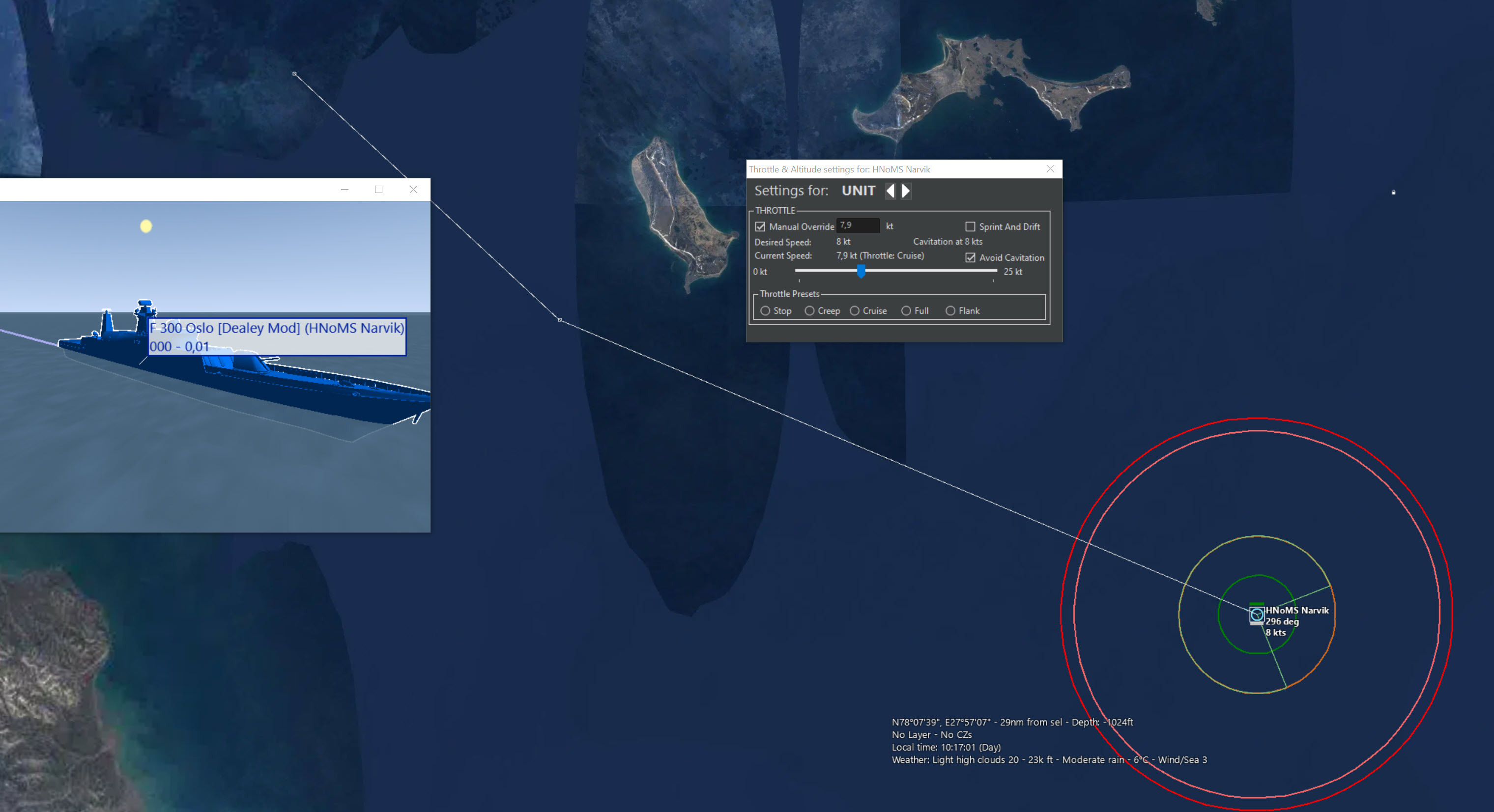Select the northernmost waypoint on plotted course
This screenshot has width=1494, height=812.
point(295,74)
